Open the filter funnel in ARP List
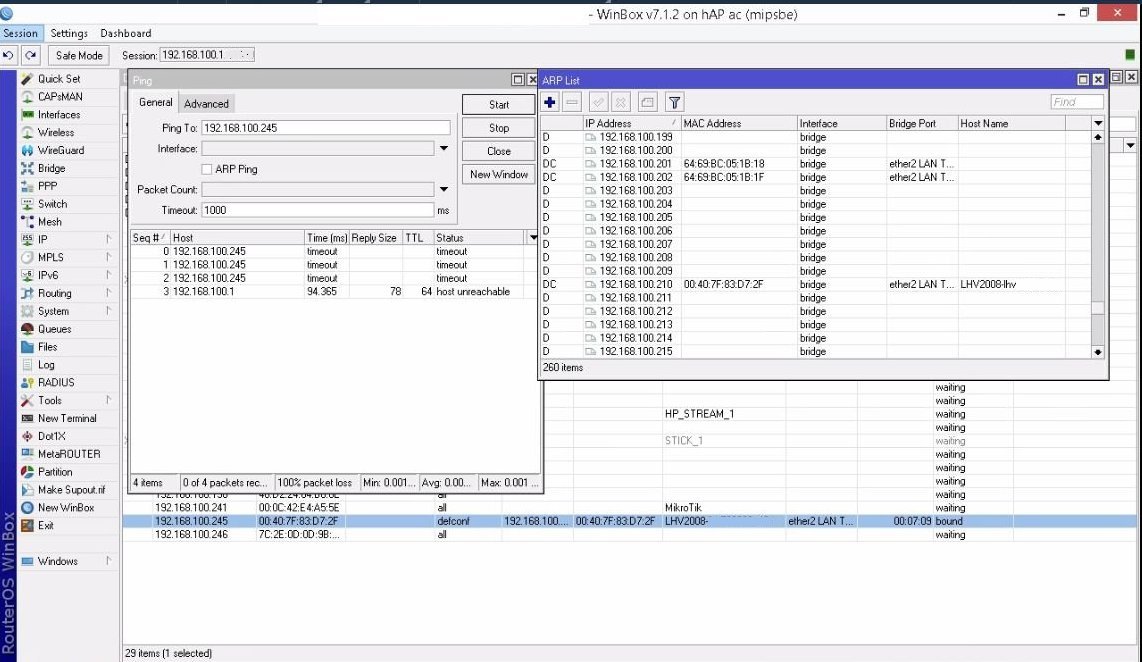1142x662 pixels. point(674,103)
